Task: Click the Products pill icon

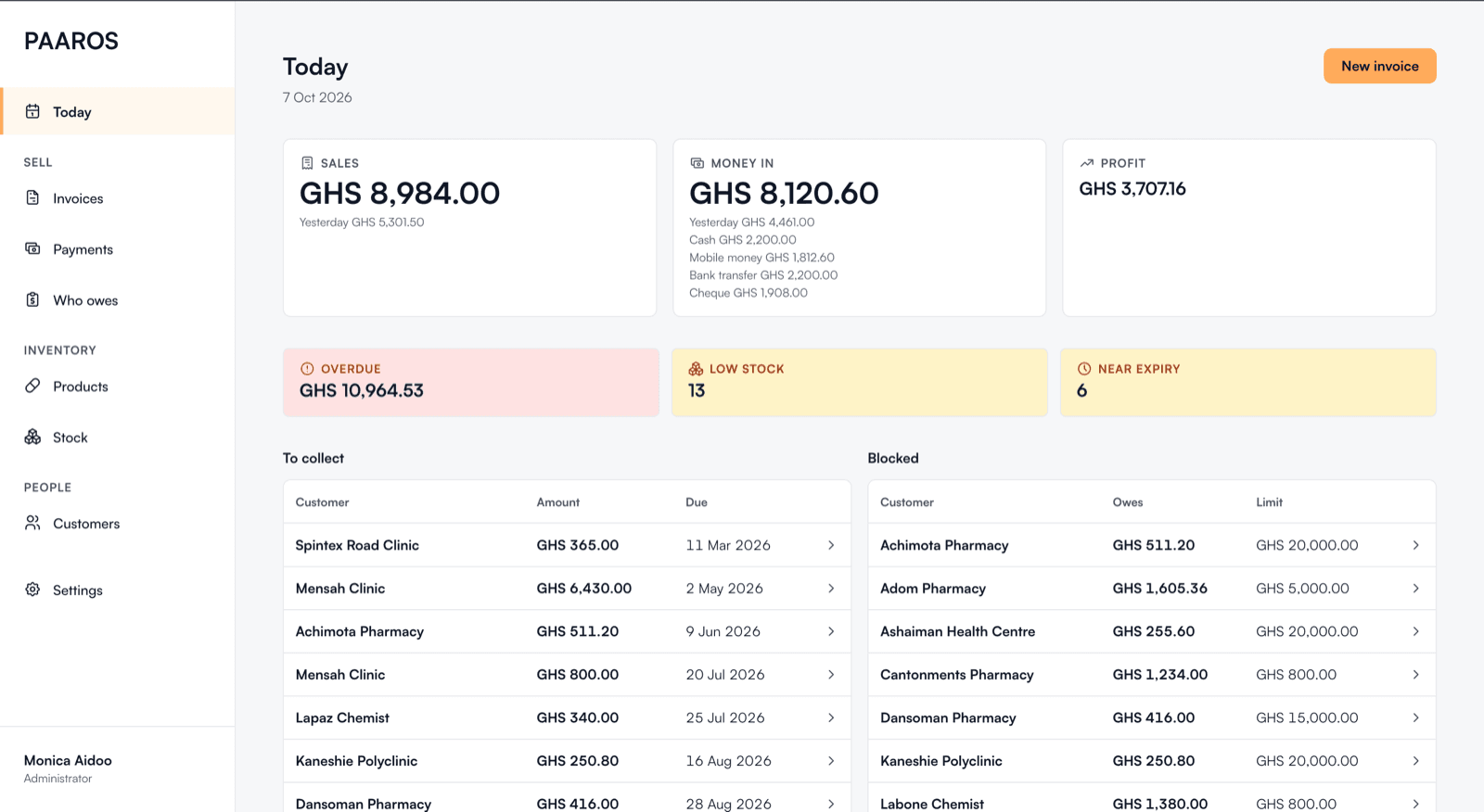Action: (x=32, y=386)
